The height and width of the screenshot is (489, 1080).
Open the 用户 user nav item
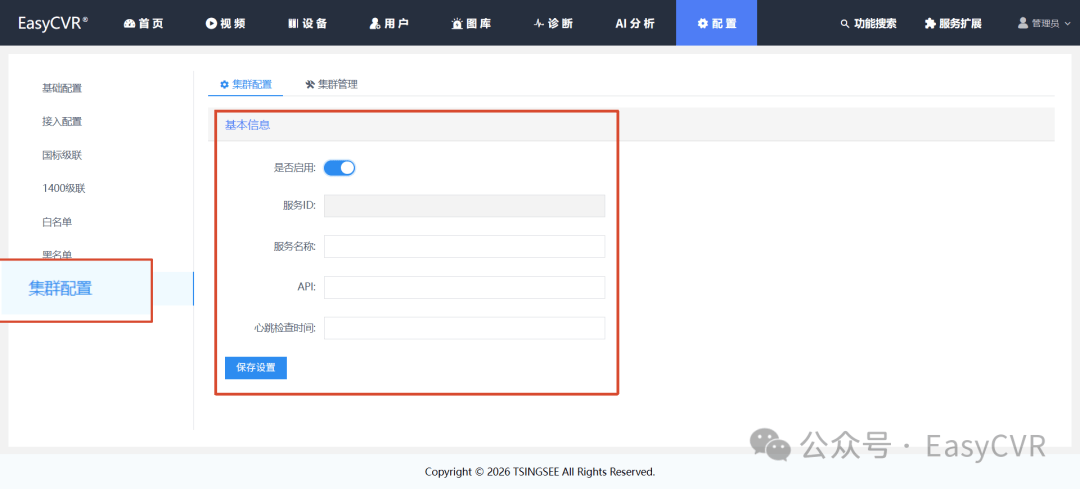pyautogui.click(x=389, y=23)
